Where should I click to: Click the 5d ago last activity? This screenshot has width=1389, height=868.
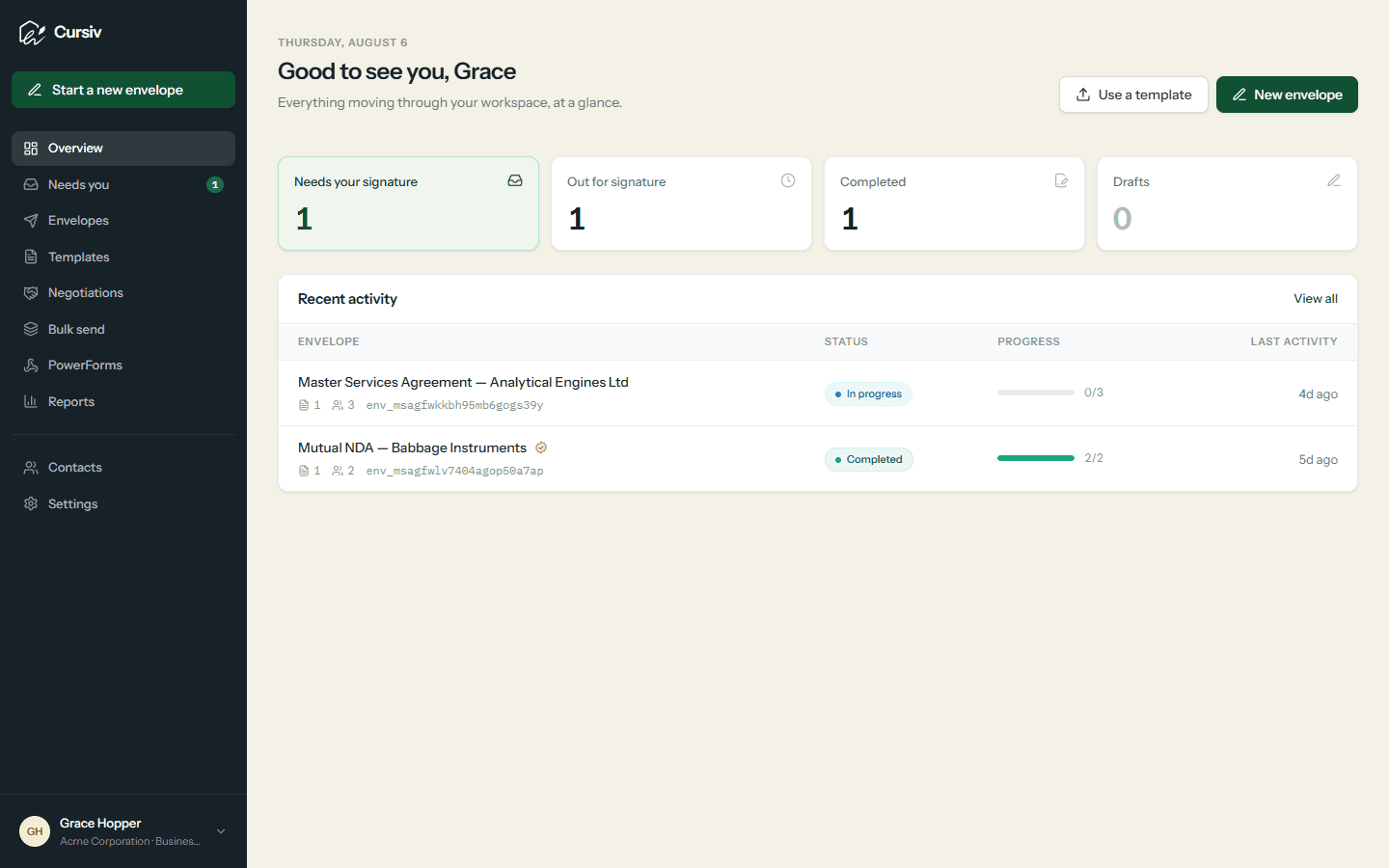(1318, 459)
